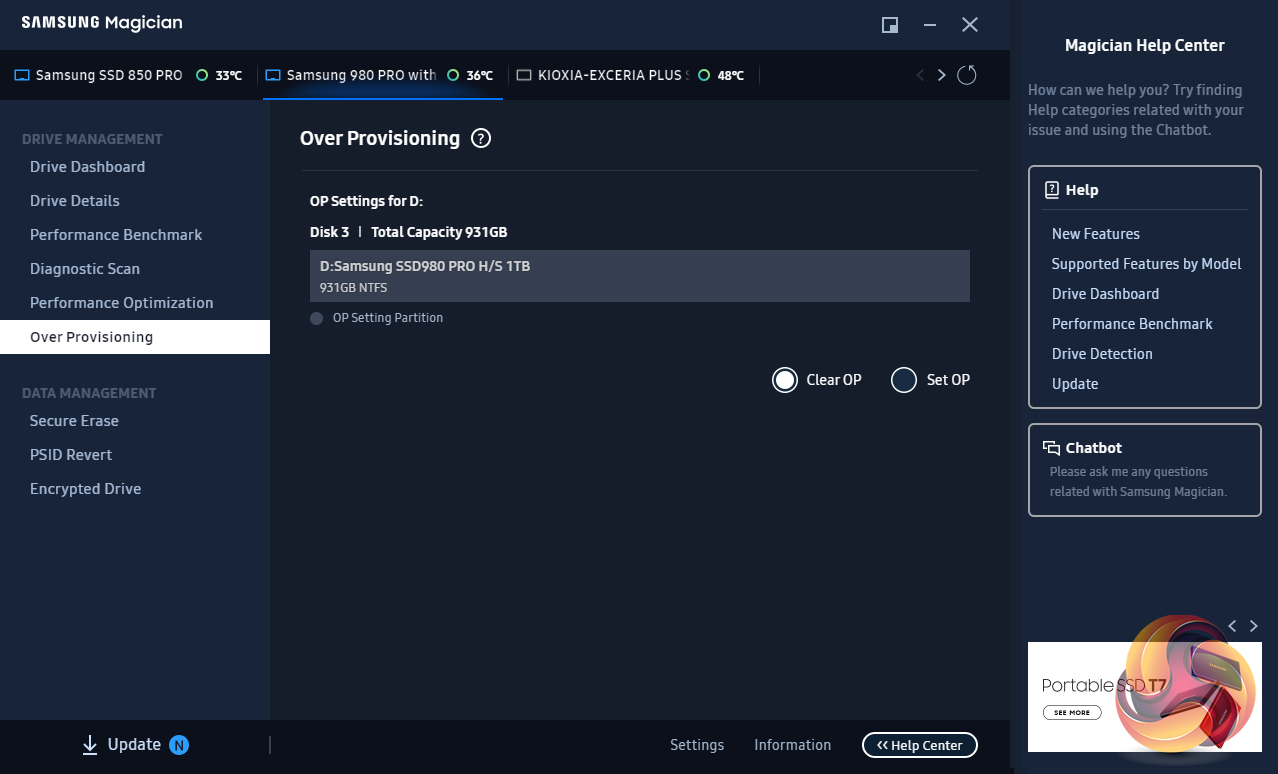Switch to Samsung 980 PRO tab
Screen dimensions: 1278x774
coord(383,75)
